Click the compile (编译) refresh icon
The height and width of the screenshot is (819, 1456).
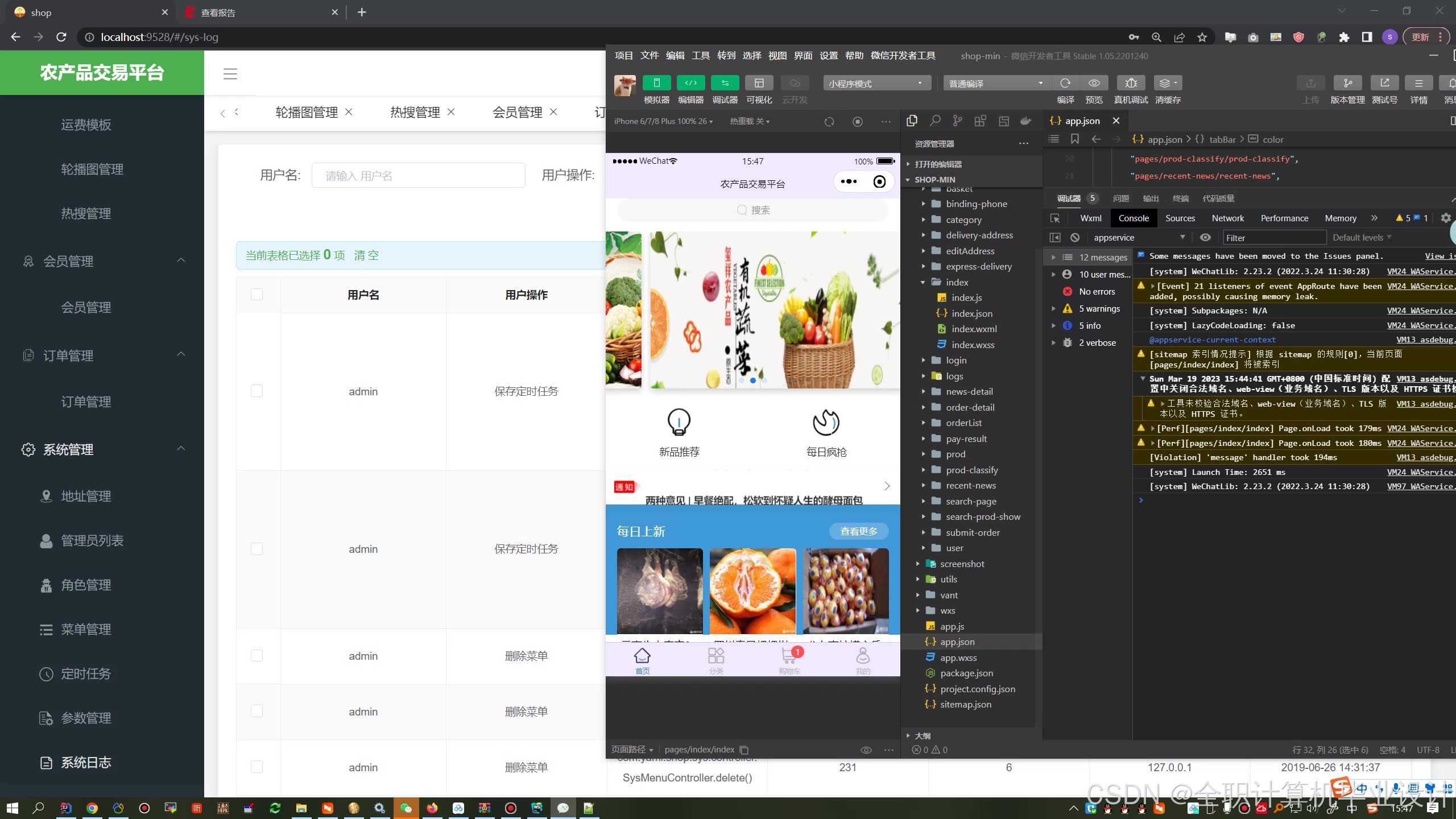tap(1065, 83)
